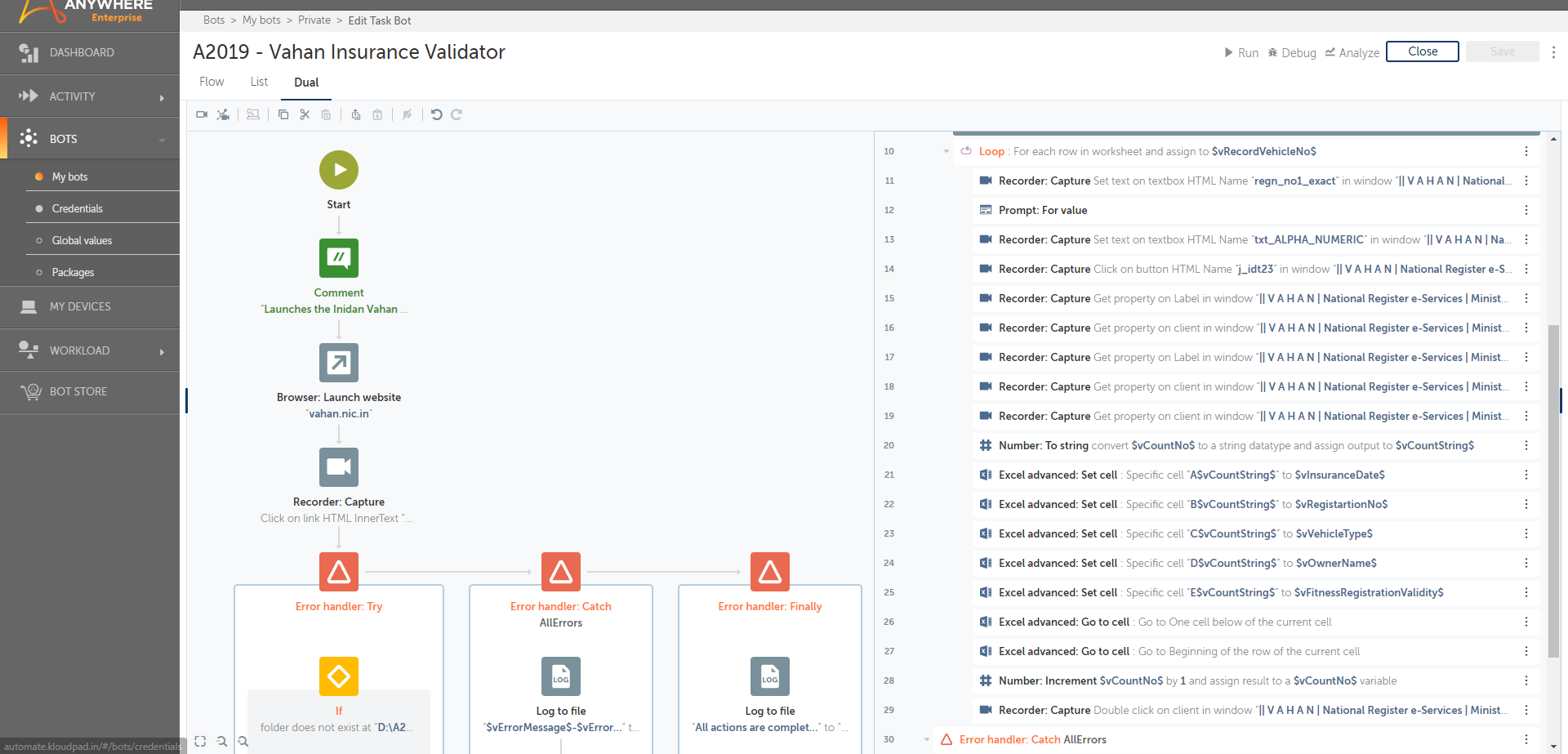Open Bot Store in the sidebar
This screenshot has width=1568, height=754.
pos(90,392)
